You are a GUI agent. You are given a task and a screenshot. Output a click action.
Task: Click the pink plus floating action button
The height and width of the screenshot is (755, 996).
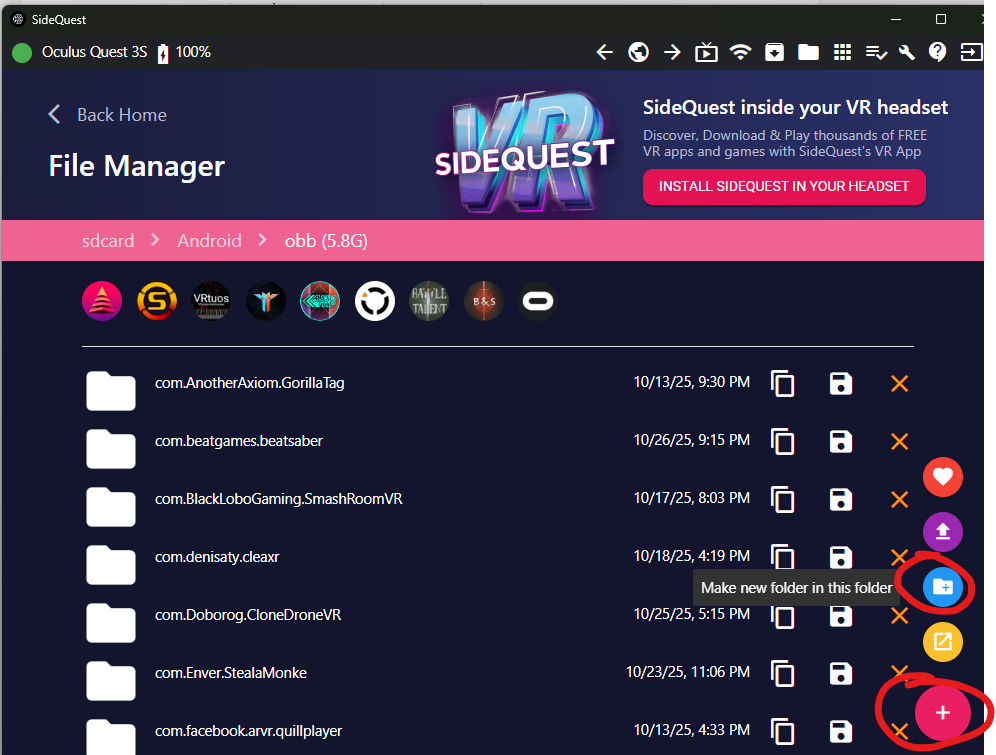pyautogui.click(x=943, y=712)
